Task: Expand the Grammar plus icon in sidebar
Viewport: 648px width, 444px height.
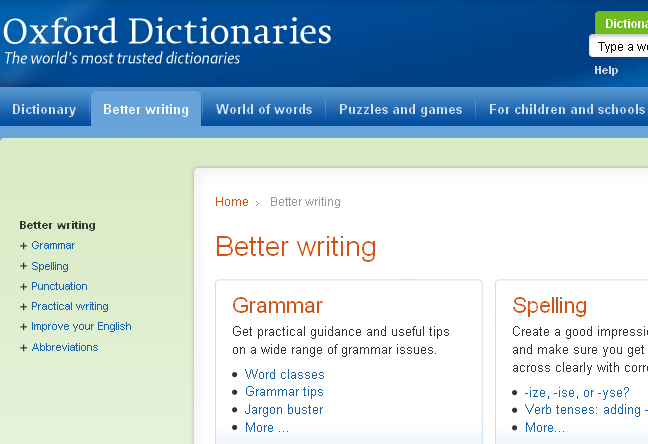Action: click(x=24, y=246)
